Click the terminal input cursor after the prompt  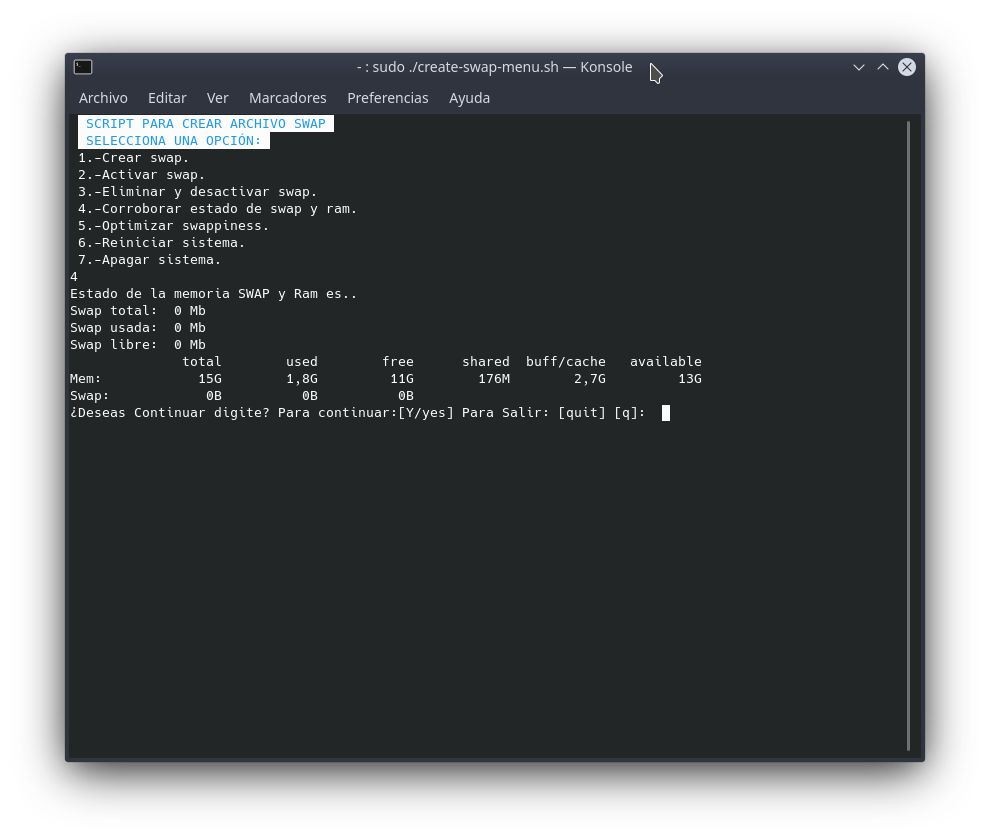click(666, 412)
